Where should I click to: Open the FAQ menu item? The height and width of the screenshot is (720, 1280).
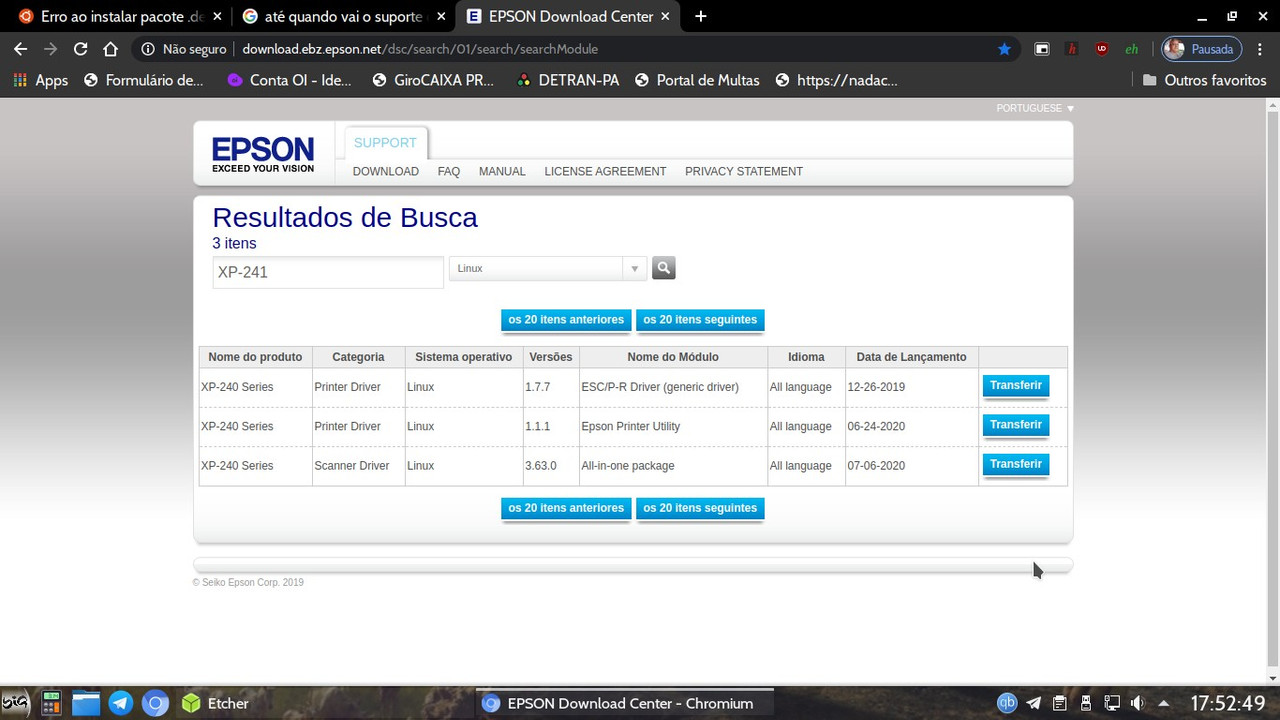pyautogui.click(x=449, y=171)
